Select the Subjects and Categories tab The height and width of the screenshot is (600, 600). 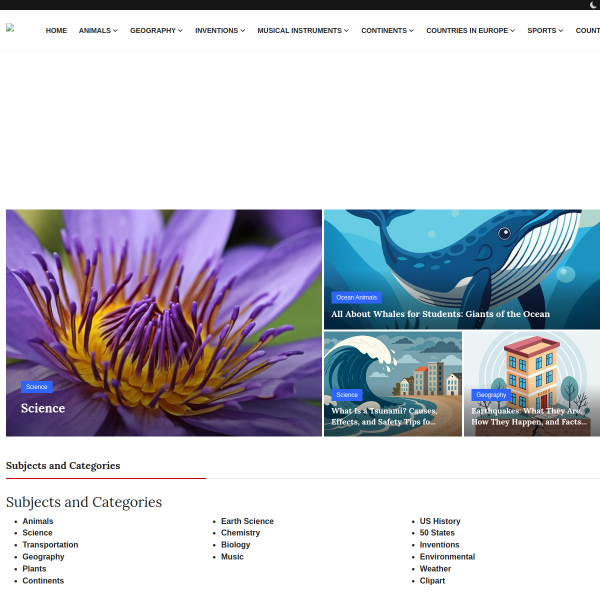63,466
